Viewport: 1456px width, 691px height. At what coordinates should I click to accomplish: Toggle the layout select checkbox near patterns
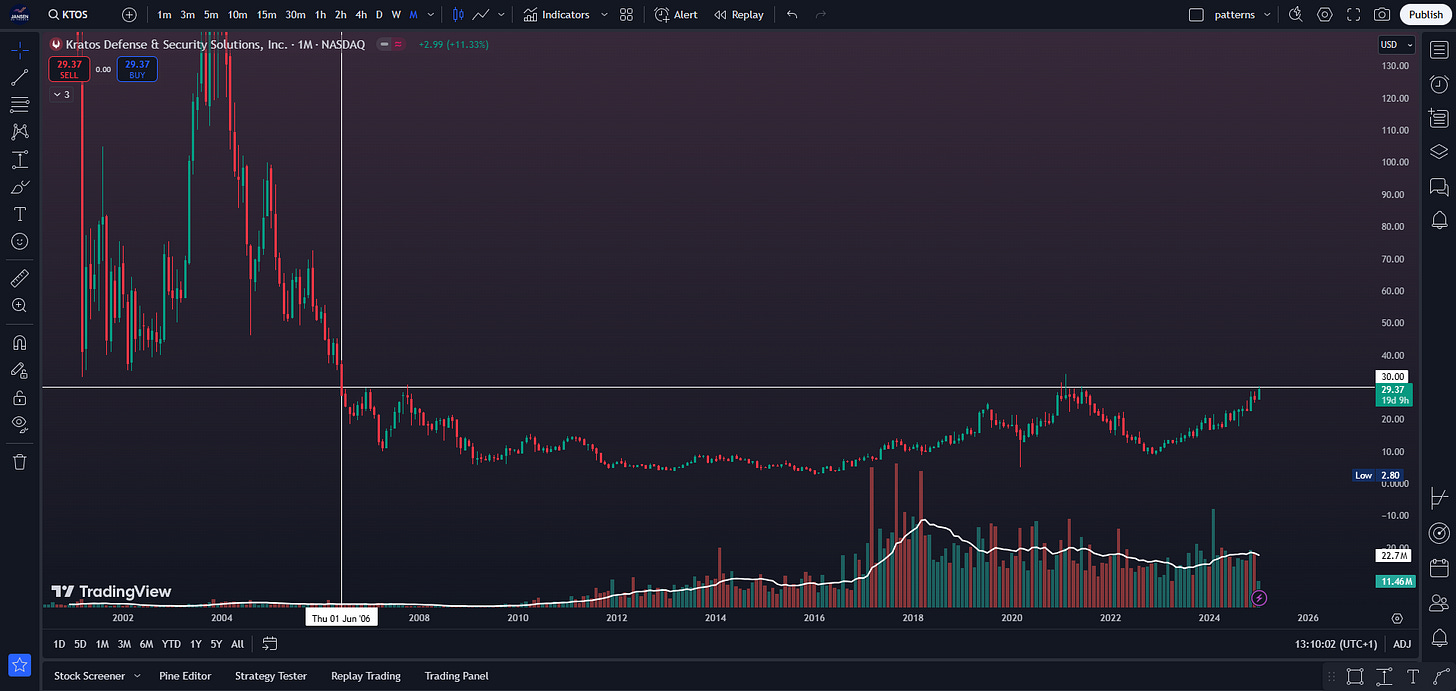coord(1196,15)
